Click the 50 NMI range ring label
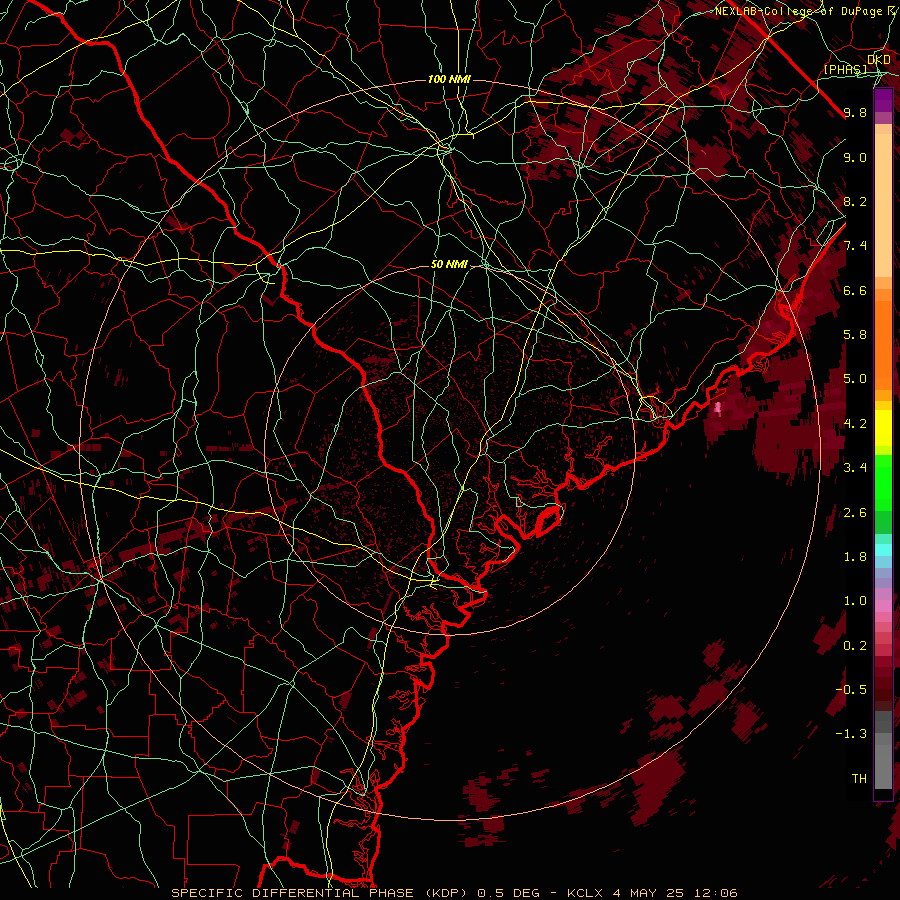This screenshot has height=900, width=900. click(449, 265)
